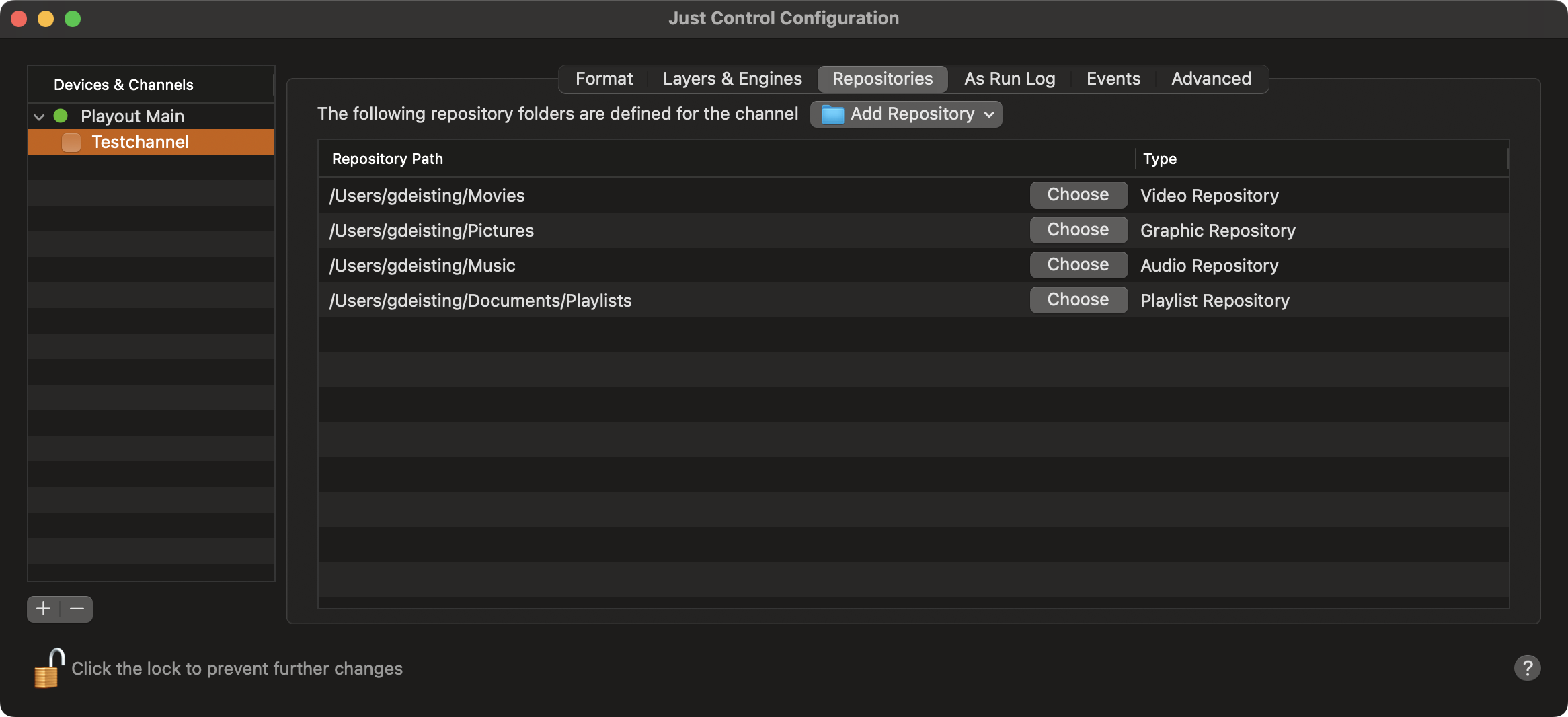This screenshot has height=717, width=1568.
Task: Open the Events tab
Action: [1113, 79]
